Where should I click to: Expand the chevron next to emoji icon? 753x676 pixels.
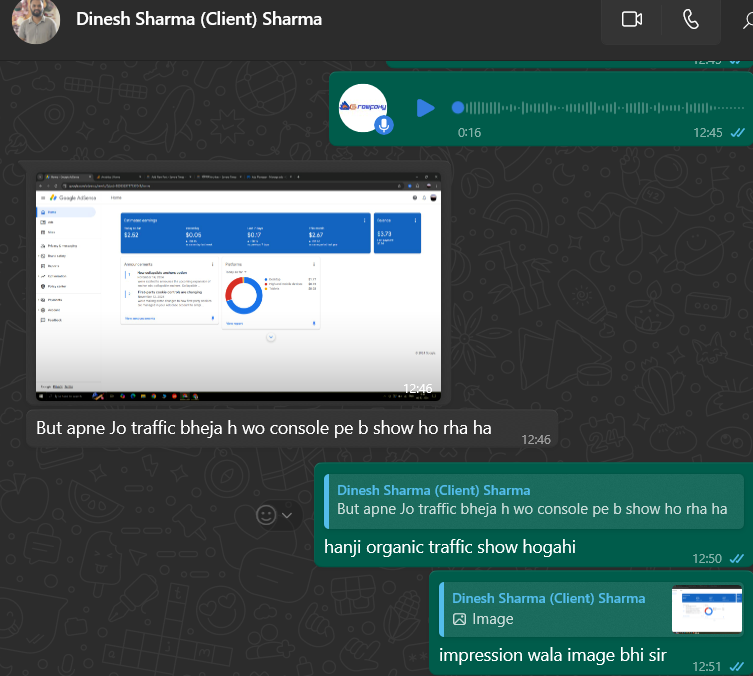[x=288, y=515]
